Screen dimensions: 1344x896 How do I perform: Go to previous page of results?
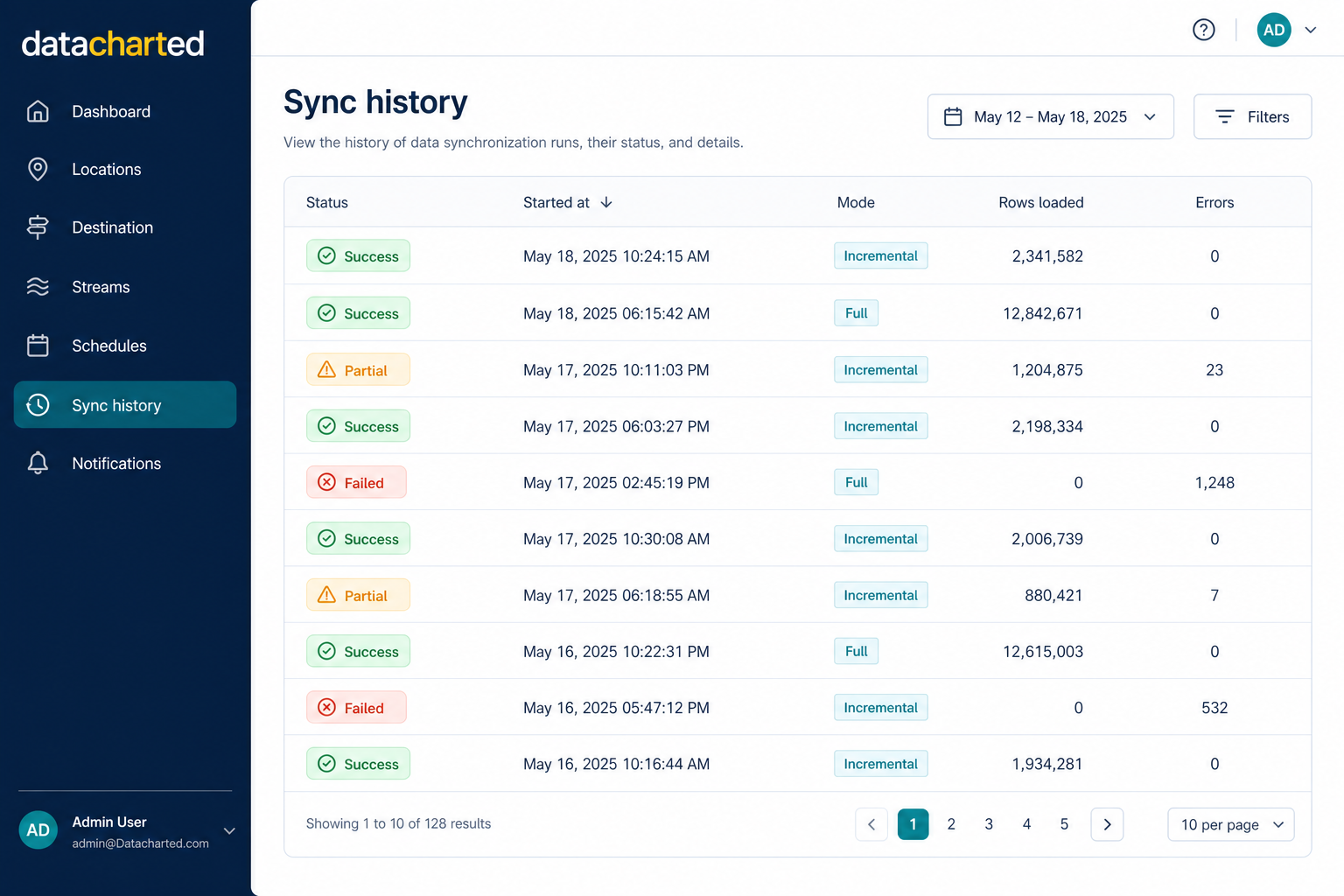(871, 824)
